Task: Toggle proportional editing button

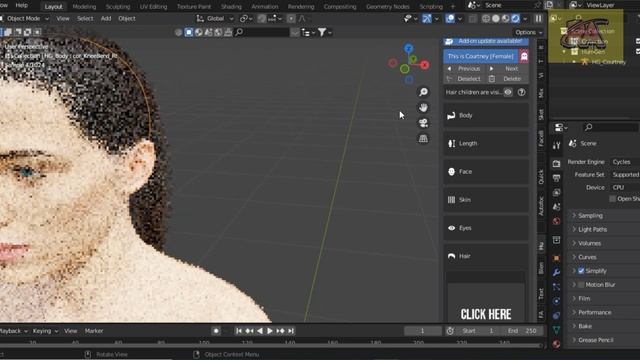Action: (291, 18)
